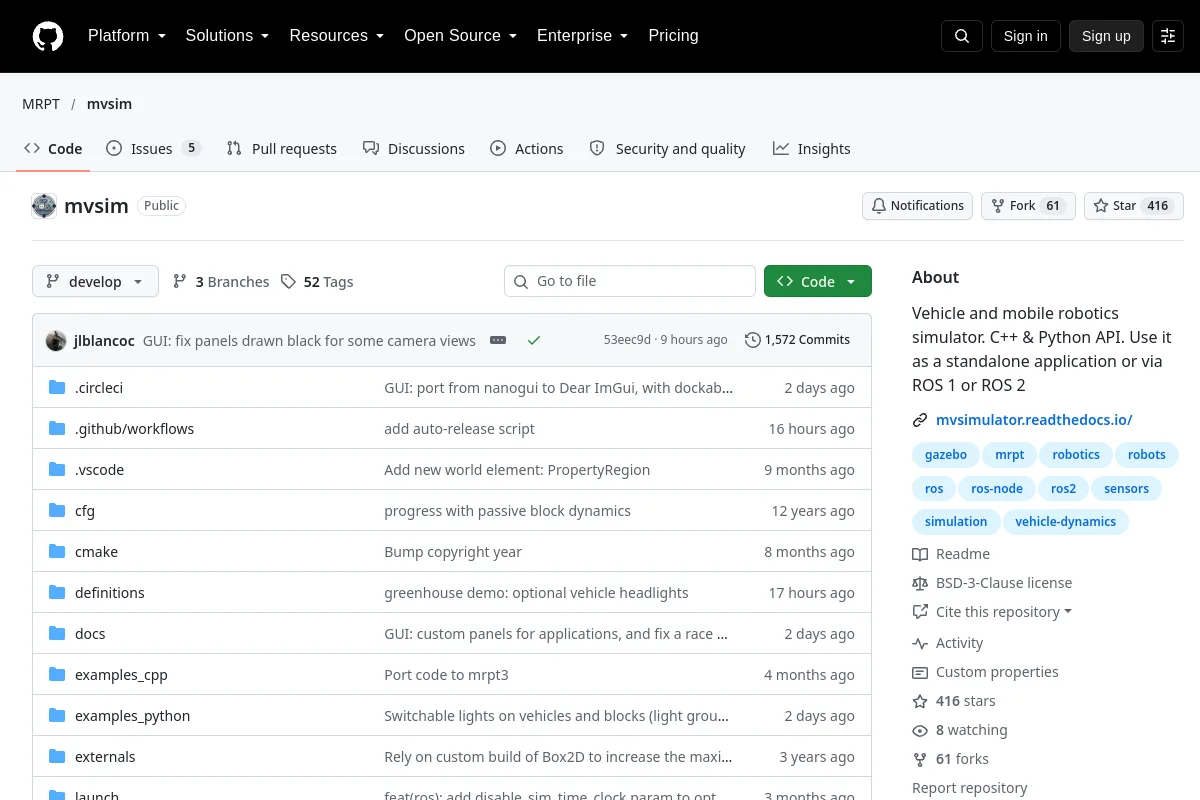Open the develop branch selector

[95, 281]
